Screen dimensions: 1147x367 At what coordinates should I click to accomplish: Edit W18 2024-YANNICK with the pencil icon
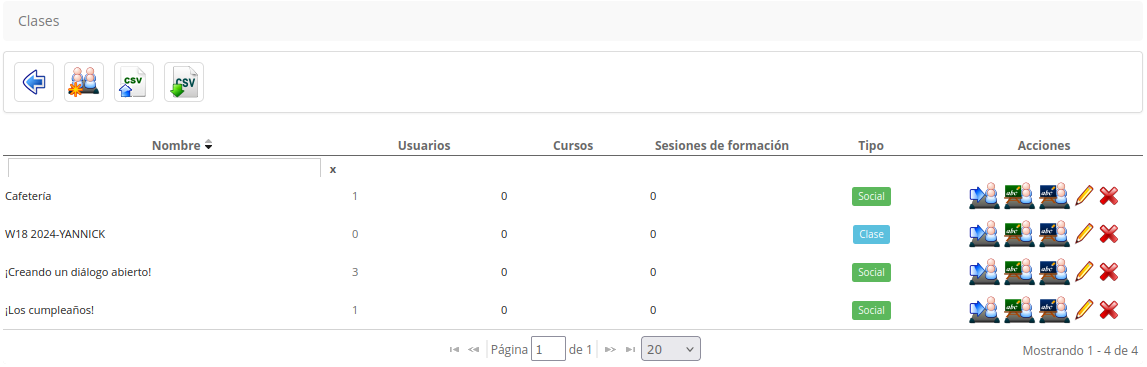click(x=1085, y=234)
